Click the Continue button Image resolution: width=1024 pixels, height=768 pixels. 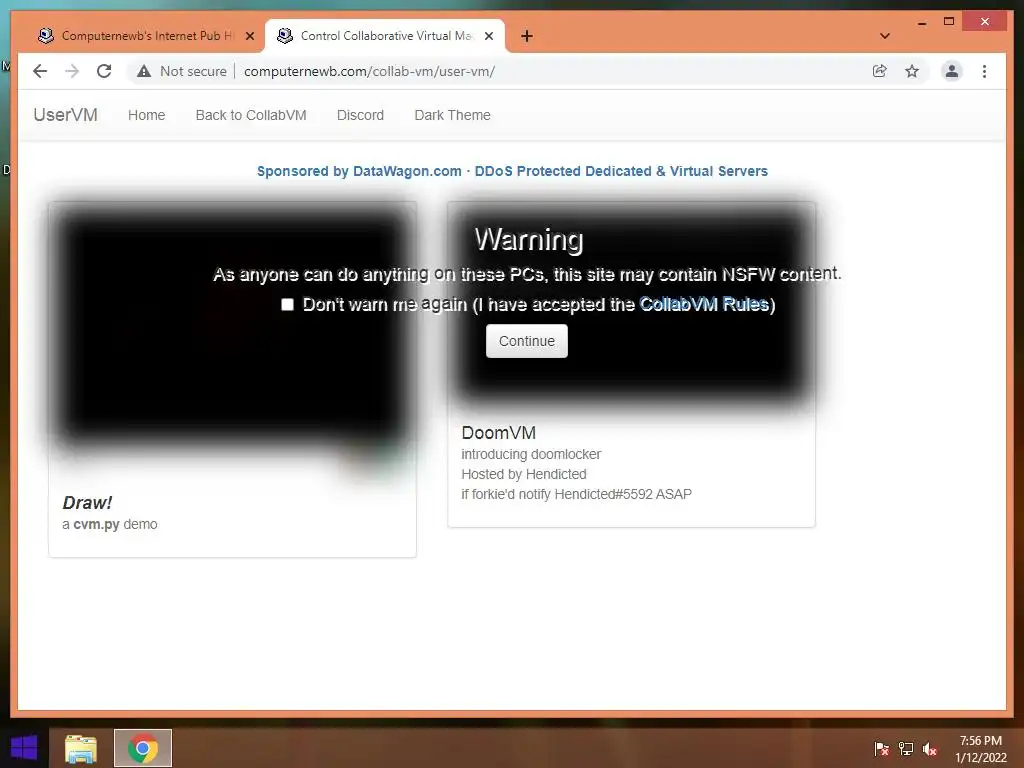point(526,341)
